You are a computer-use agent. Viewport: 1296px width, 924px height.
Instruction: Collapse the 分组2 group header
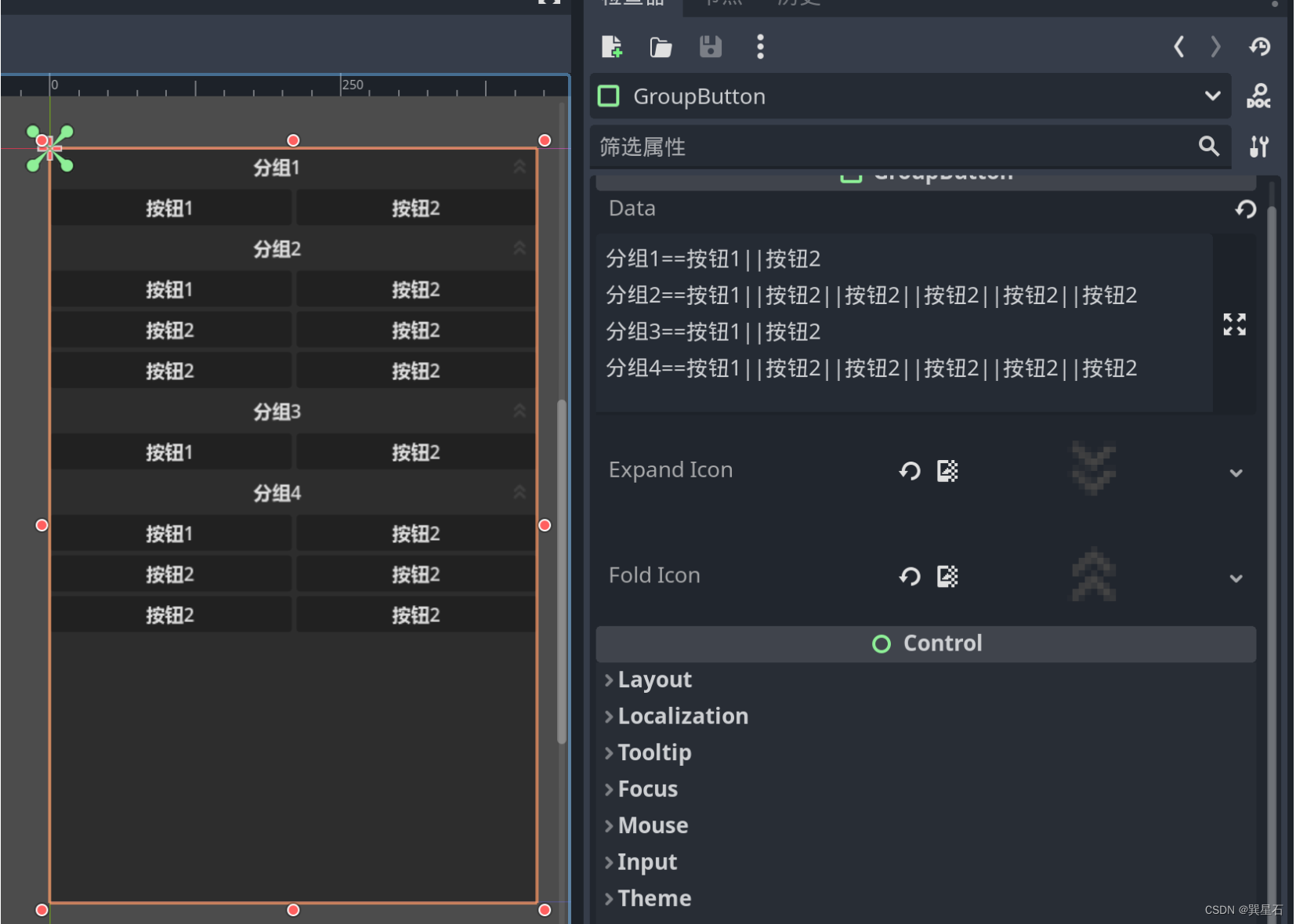(x=293, y=249)
